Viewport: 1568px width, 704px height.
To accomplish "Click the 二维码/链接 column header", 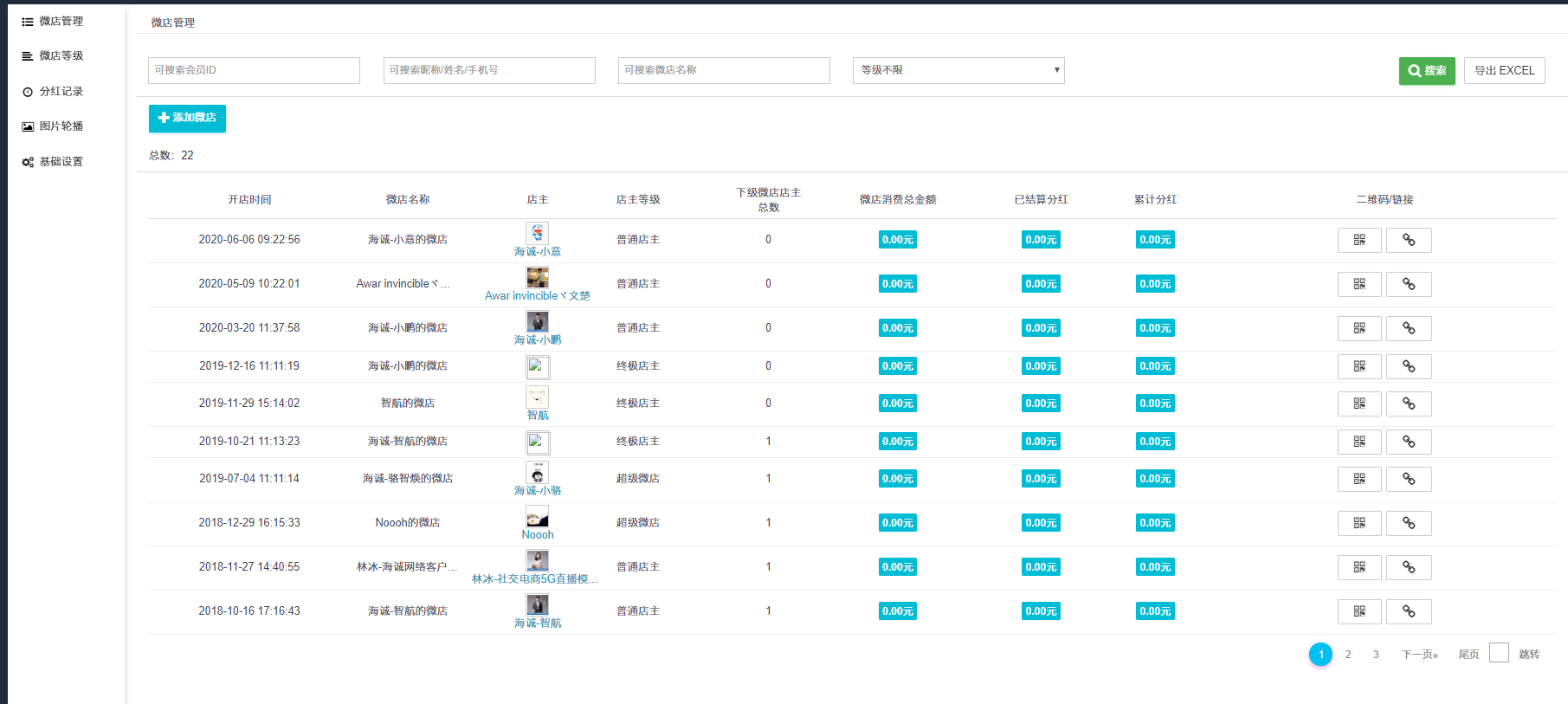I will pyautogui.click(x=1384, y=200).
